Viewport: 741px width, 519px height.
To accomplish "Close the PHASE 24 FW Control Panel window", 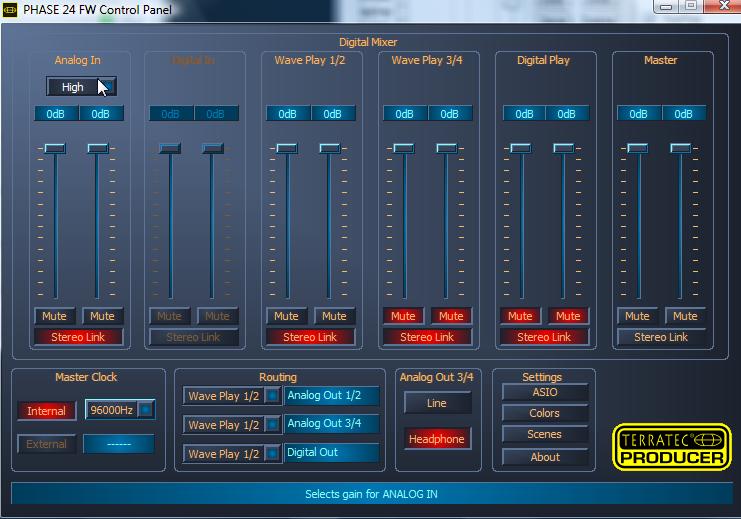I will [x=723, y=6].
